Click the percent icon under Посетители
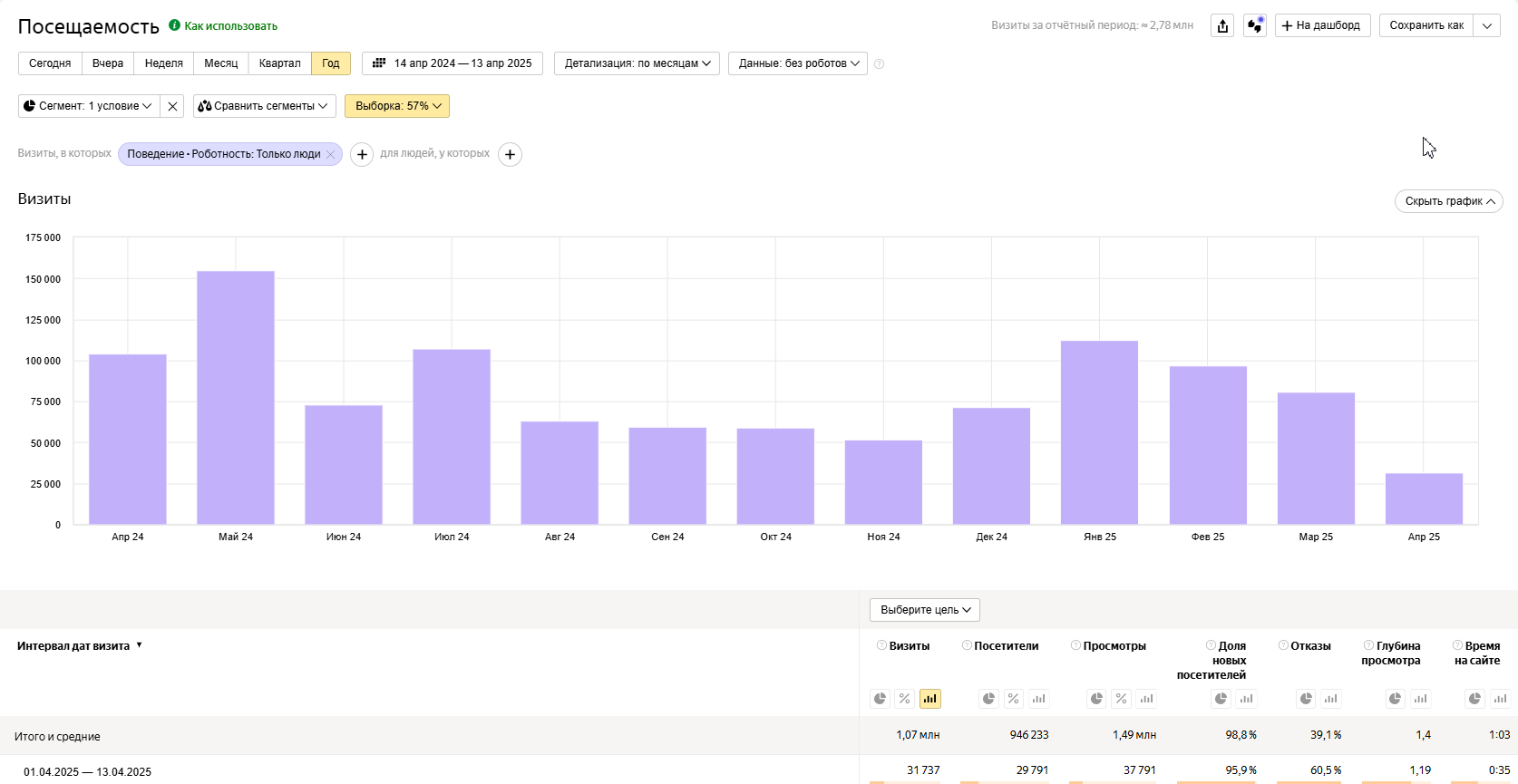This screenshot has height=784, width=1518. coord(1014,699)
